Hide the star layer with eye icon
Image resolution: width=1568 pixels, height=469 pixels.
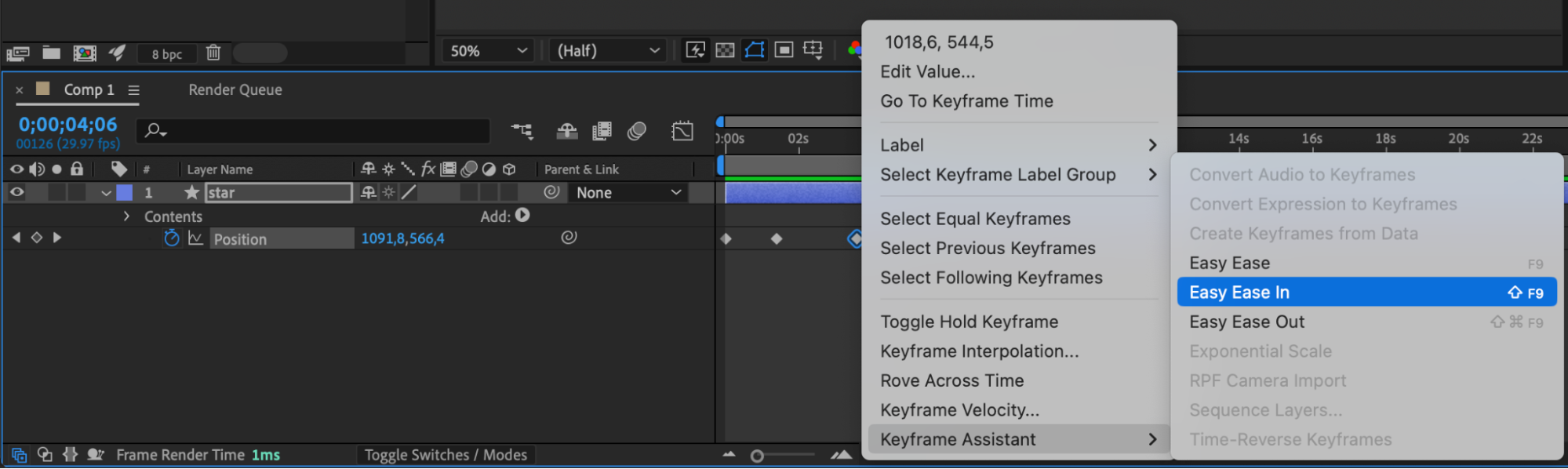16,192
